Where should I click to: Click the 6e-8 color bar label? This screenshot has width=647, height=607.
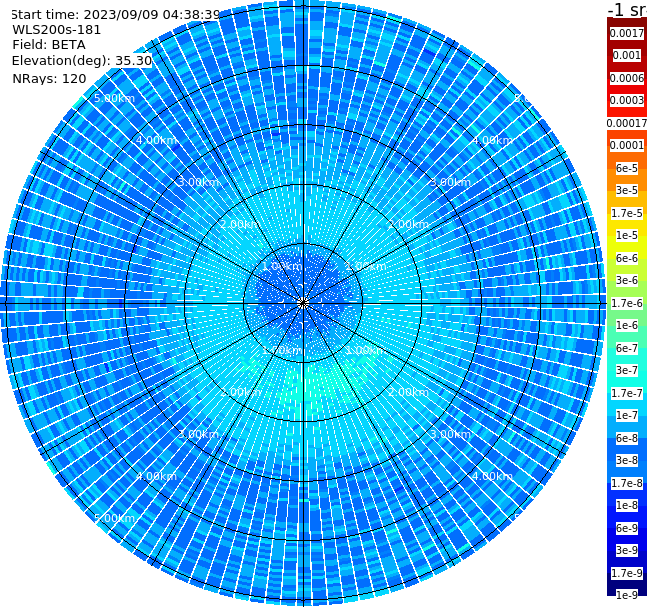click(627, 438)
